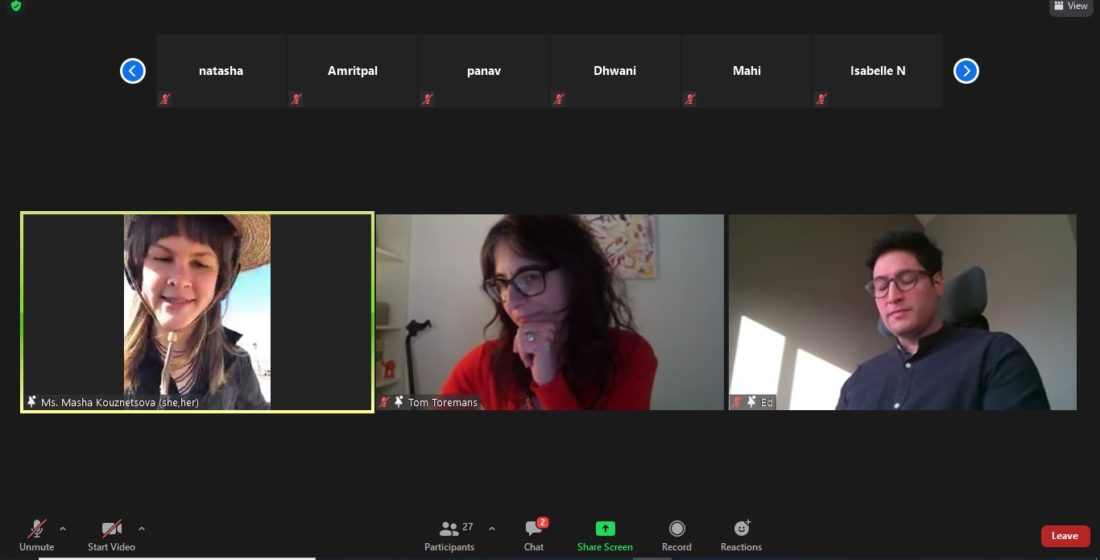This screenshot has width=1100, height=560.
Task: Open the View layout menu
Action: [1071, 6]
